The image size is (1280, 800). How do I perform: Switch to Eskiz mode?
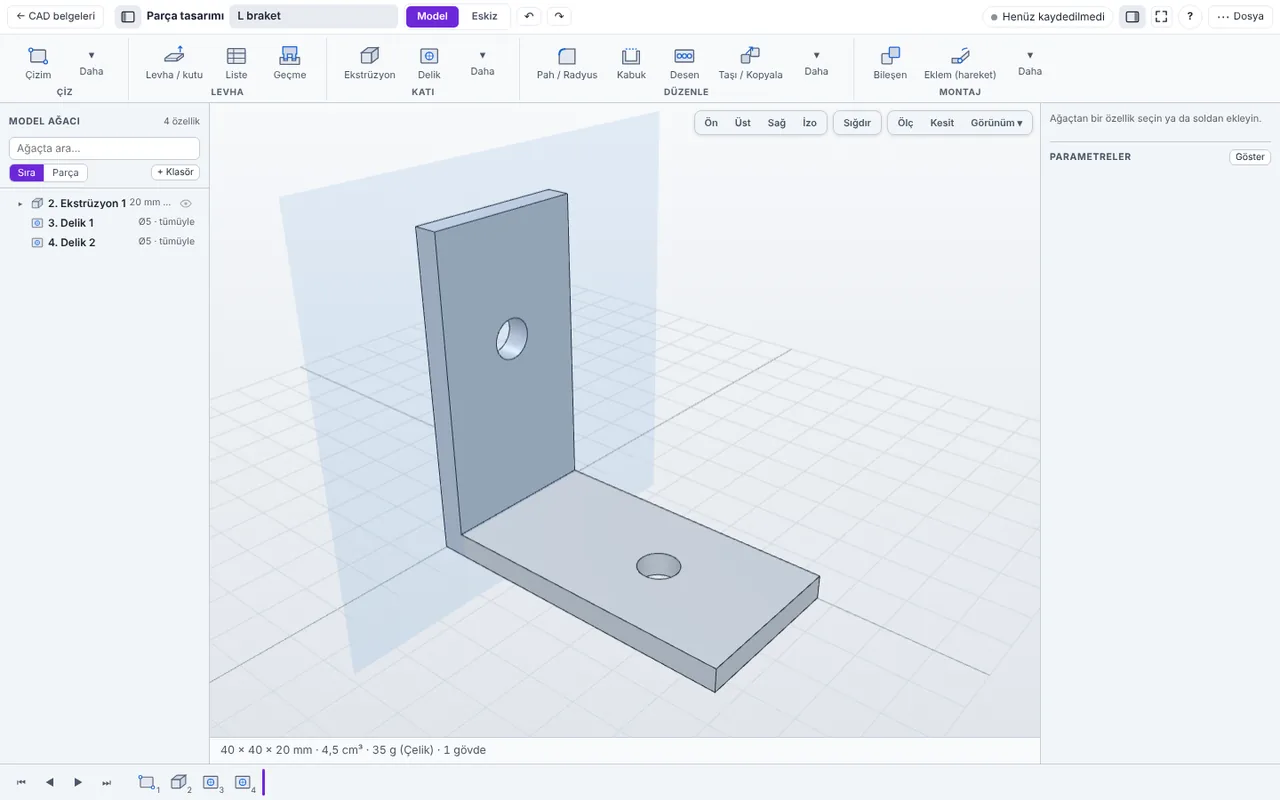(x=484, y=16)
